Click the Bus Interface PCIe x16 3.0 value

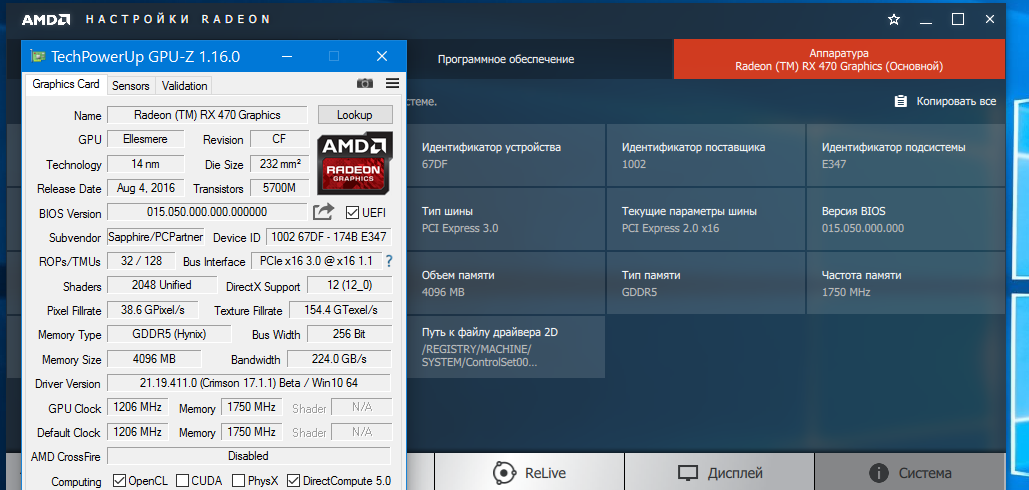pyautogui.click(x=316, y=260)
